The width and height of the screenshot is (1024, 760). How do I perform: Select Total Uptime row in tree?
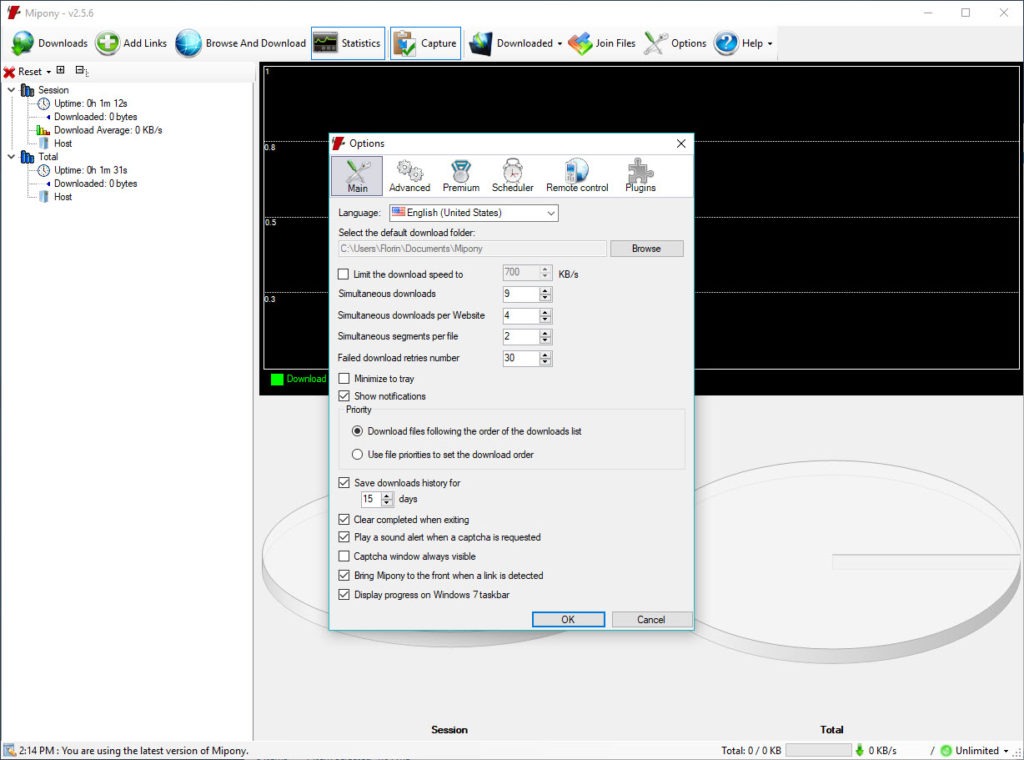click(82, 170)
